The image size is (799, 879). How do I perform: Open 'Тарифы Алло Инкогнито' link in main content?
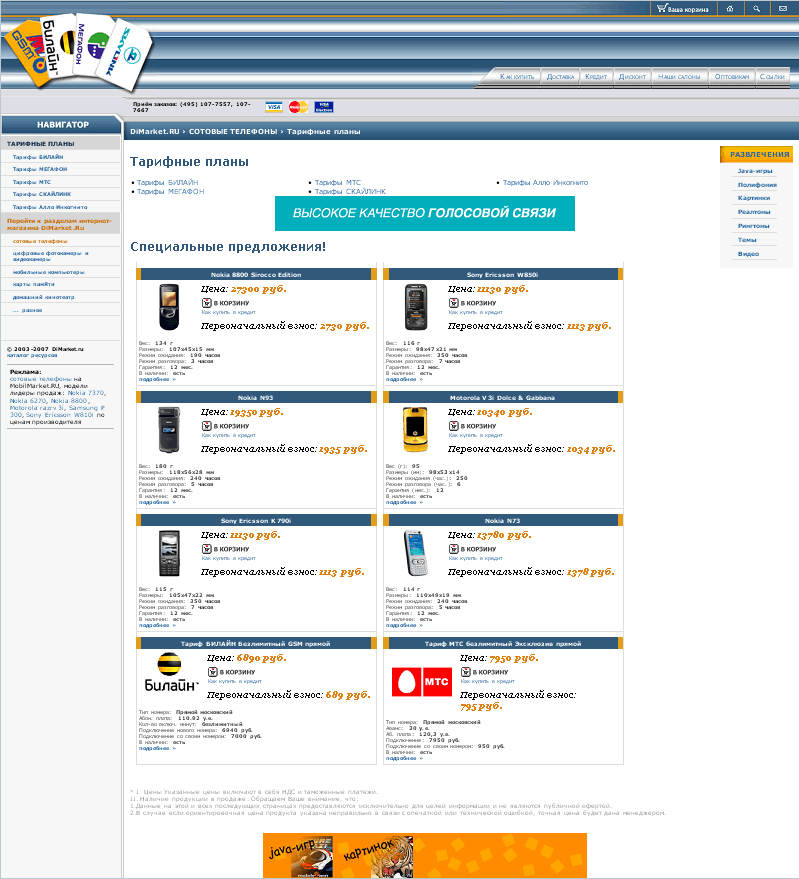(545, 183)
